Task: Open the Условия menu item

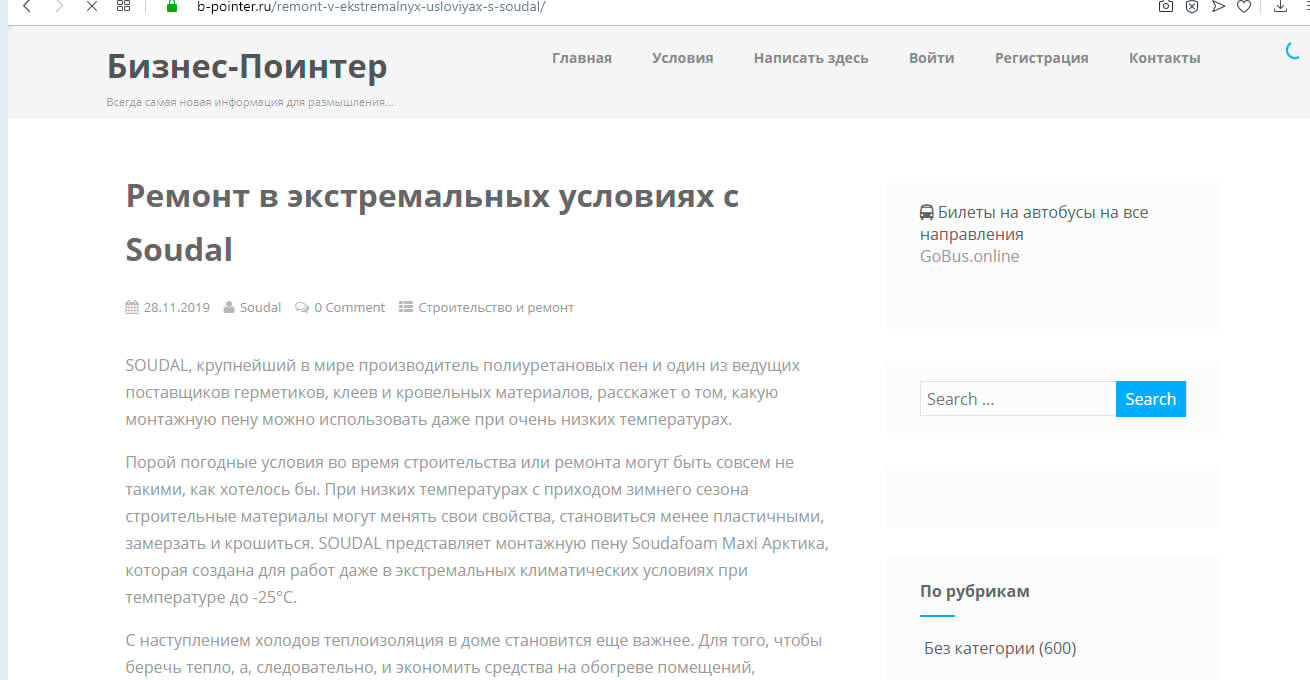Action: pos(683,58)
